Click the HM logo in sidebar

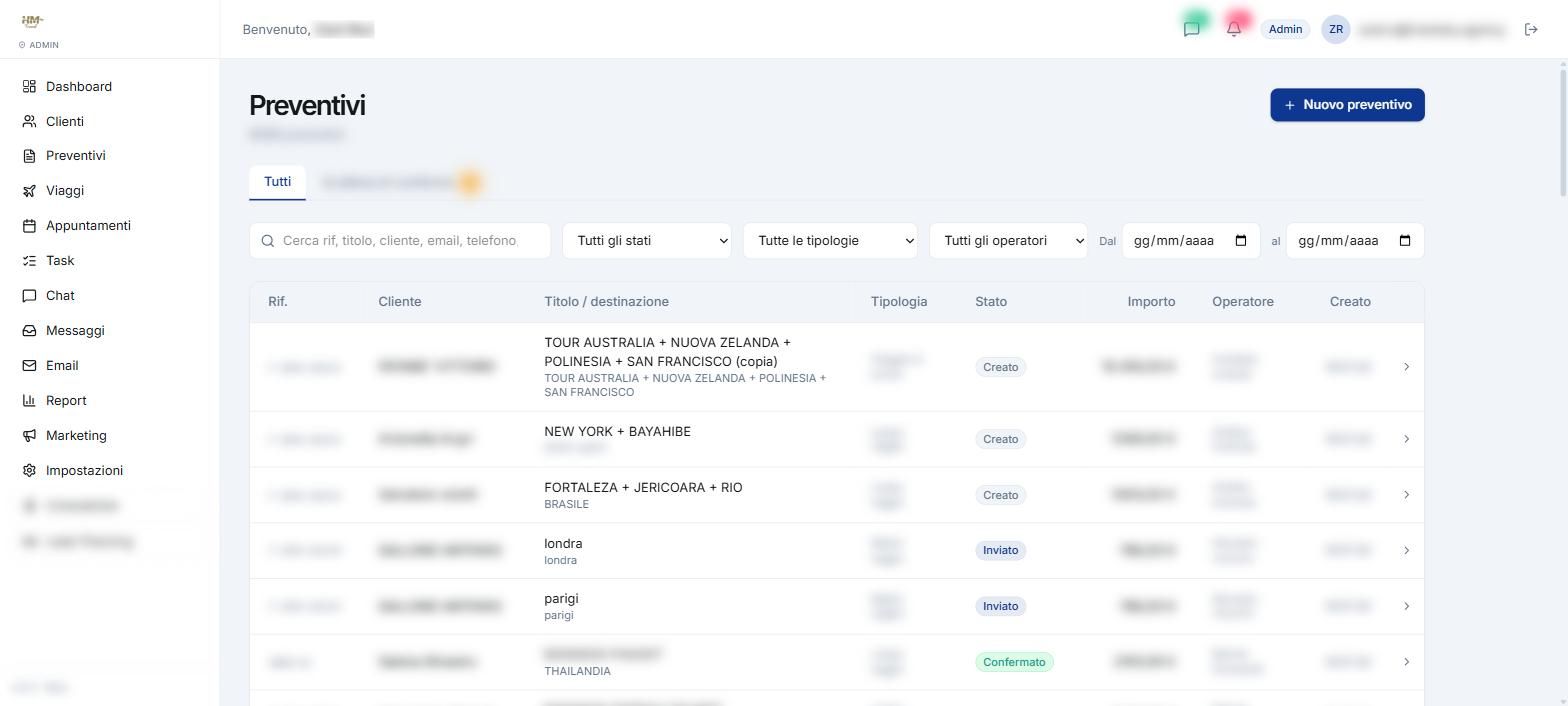coord(32,21)
